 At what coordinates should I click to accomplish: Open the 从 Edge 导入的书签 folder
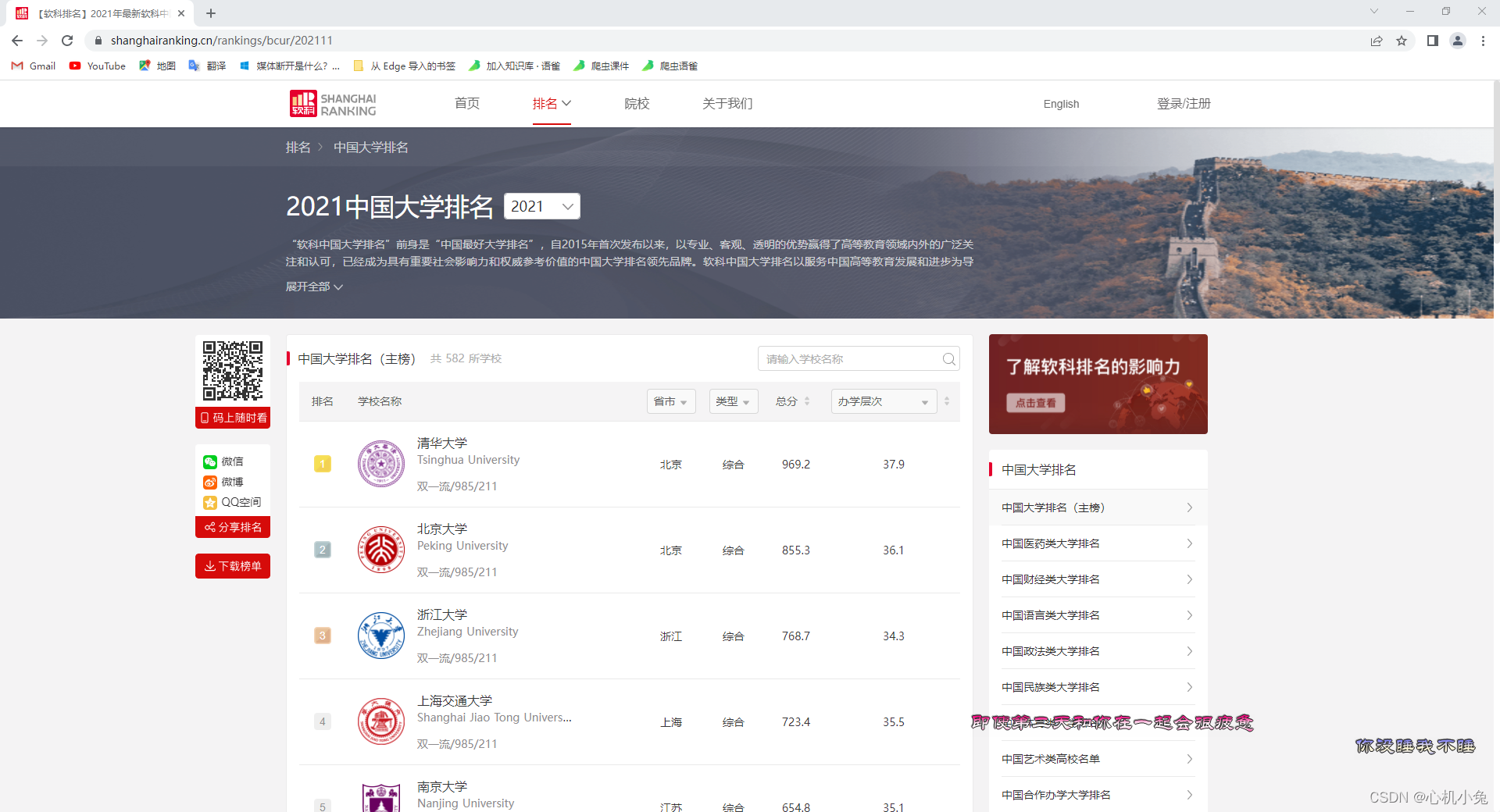tap(405, 66)
